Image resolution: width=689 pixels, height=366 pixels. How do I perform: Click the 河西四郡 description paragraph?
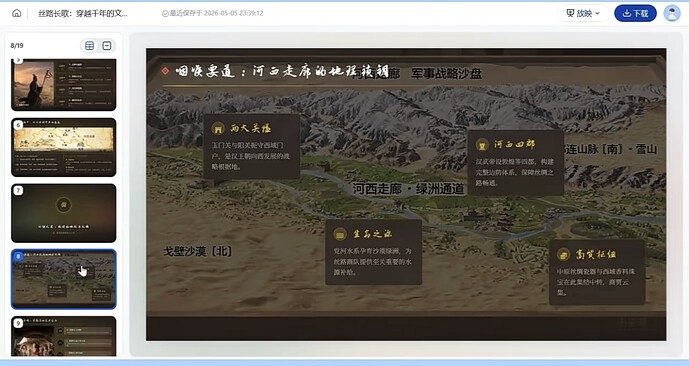pyautogui.click(x=515, y=172)
